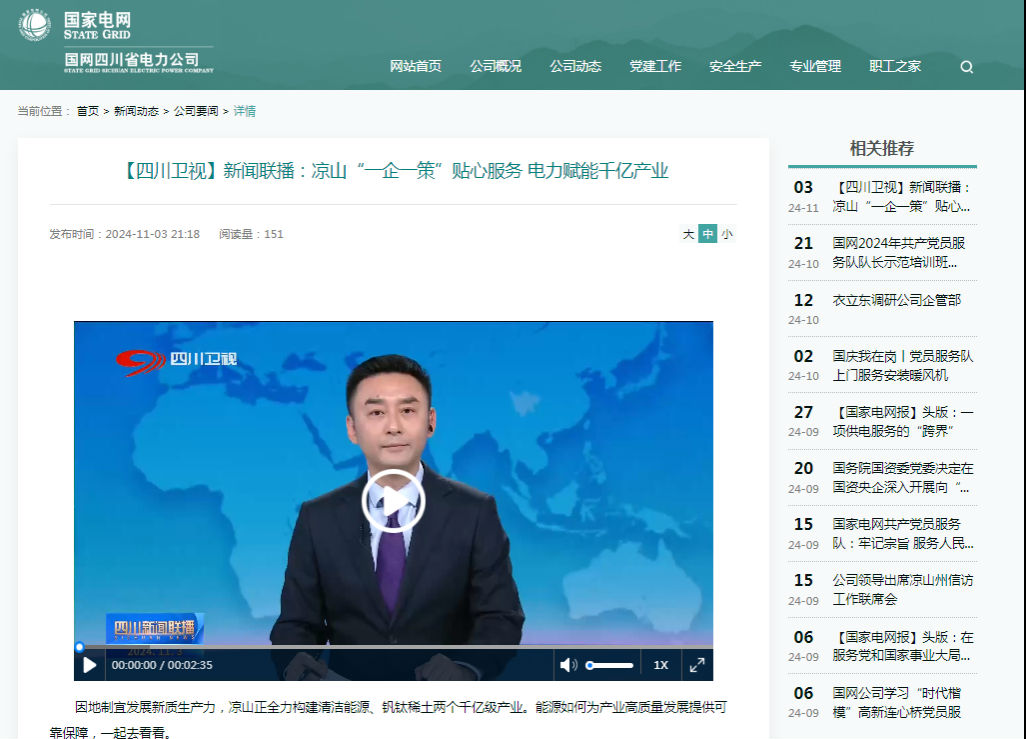Select large font size option 大

pyautogui.click(x=688, y=234)
